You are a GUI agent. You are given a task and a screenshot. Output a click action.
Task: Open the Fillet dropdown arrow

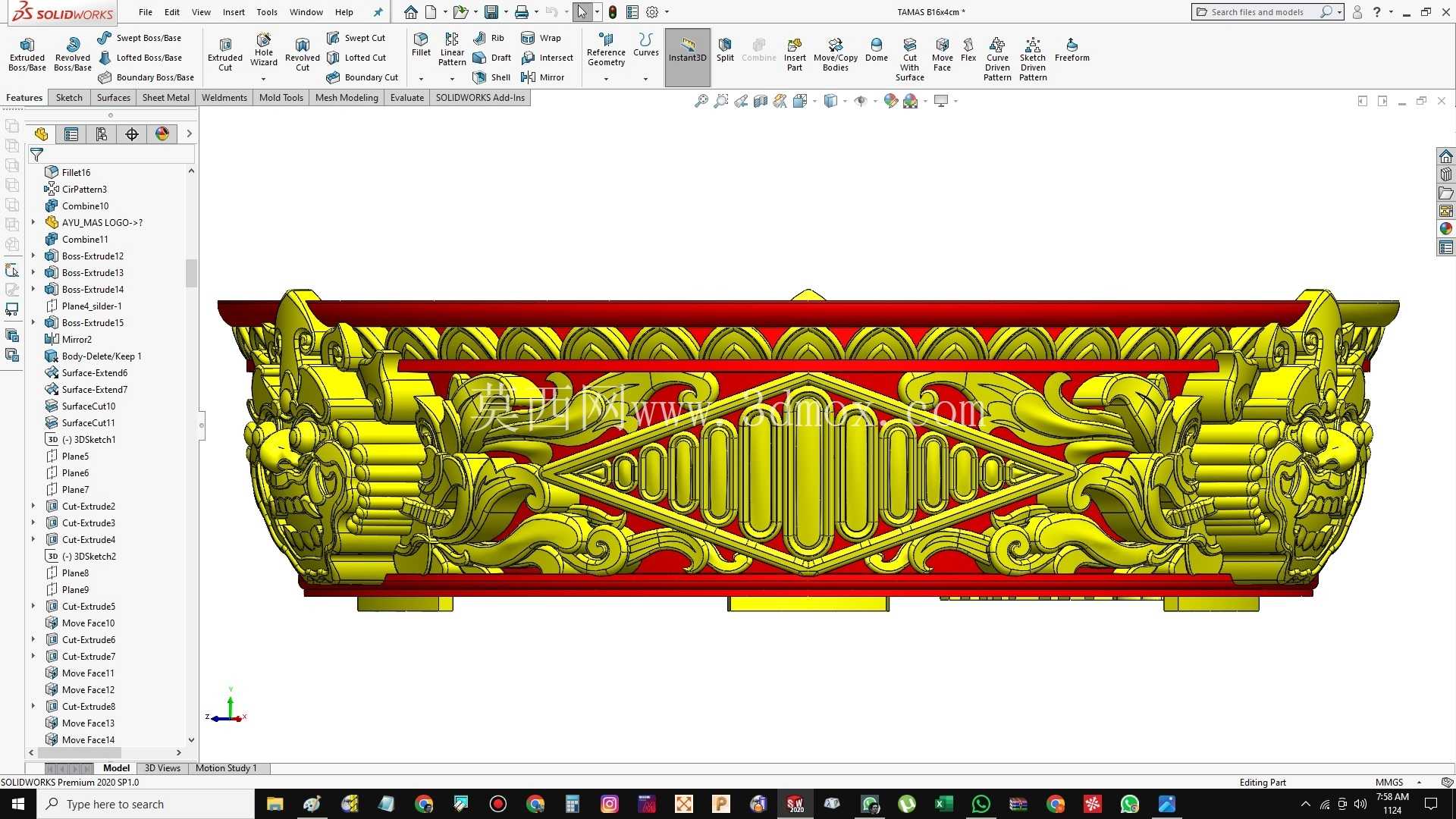[x=421, y=79]
